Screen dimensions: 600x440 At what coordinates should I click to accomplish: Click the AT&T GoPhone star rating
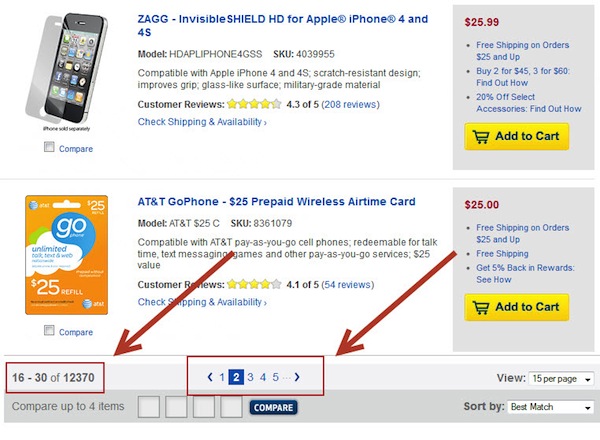click(253, 284)
